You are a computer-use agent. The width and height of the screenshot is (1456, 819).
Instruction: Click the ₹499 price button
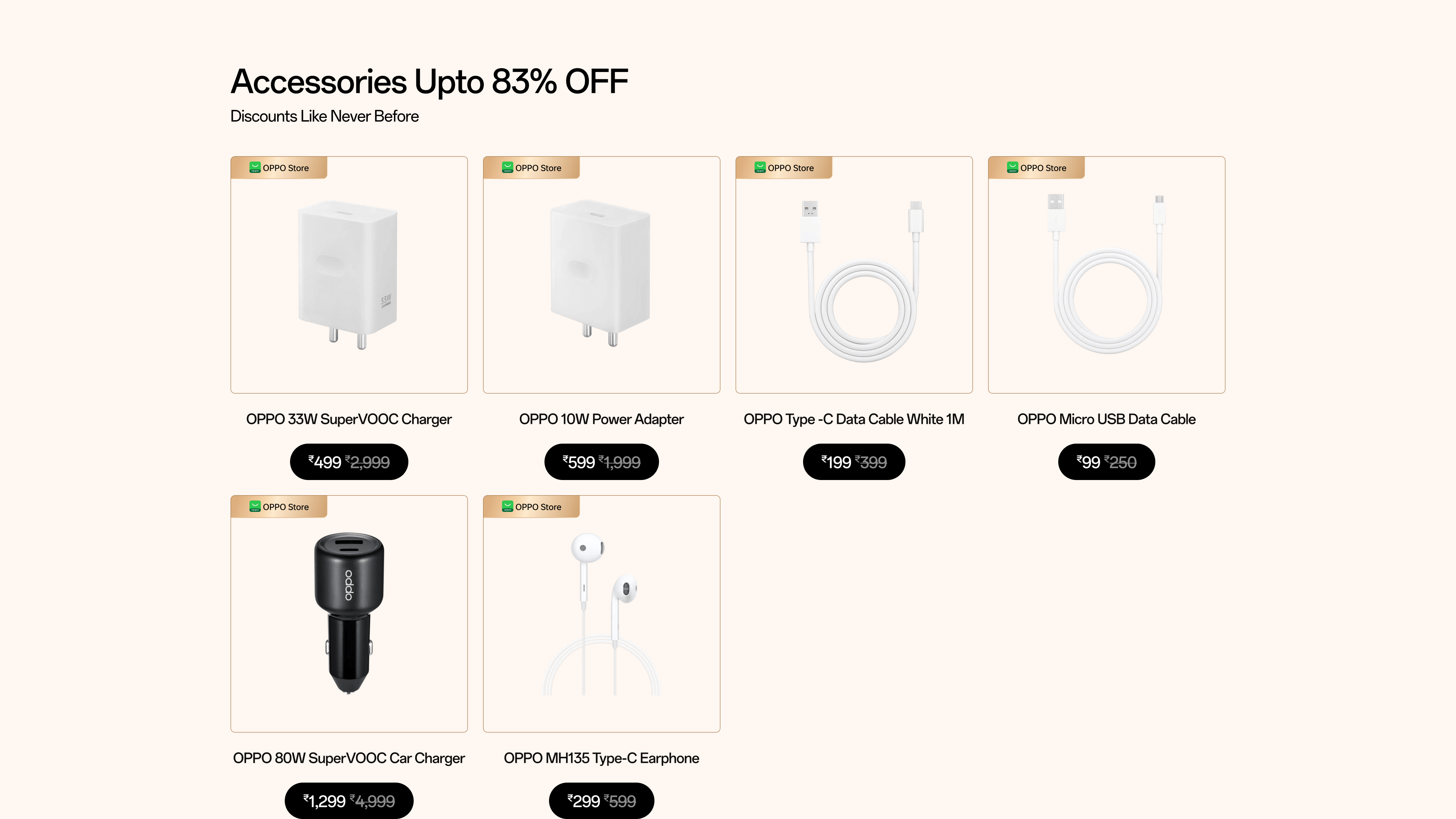349,462
